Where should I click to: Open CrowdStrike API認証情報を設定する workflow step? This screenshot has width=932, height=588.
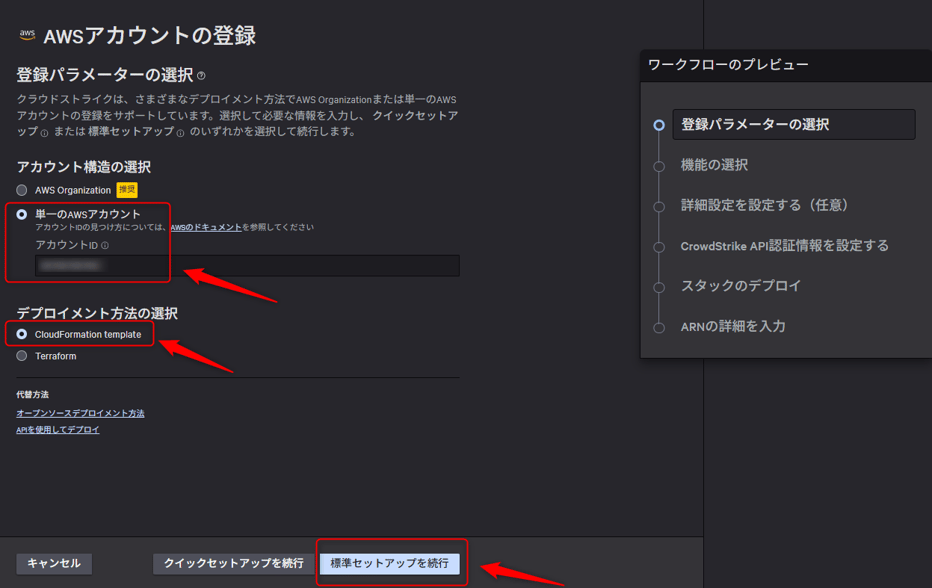[x=784, y=246]
